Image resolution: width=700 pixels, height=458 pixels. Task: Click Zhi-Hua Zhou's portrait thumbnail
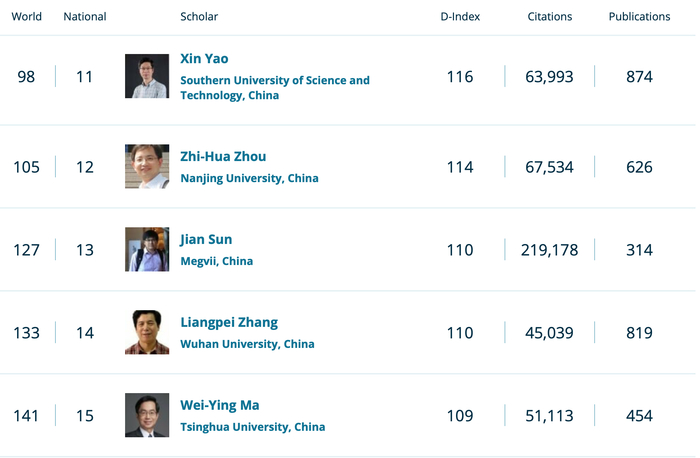click(147, 166)
